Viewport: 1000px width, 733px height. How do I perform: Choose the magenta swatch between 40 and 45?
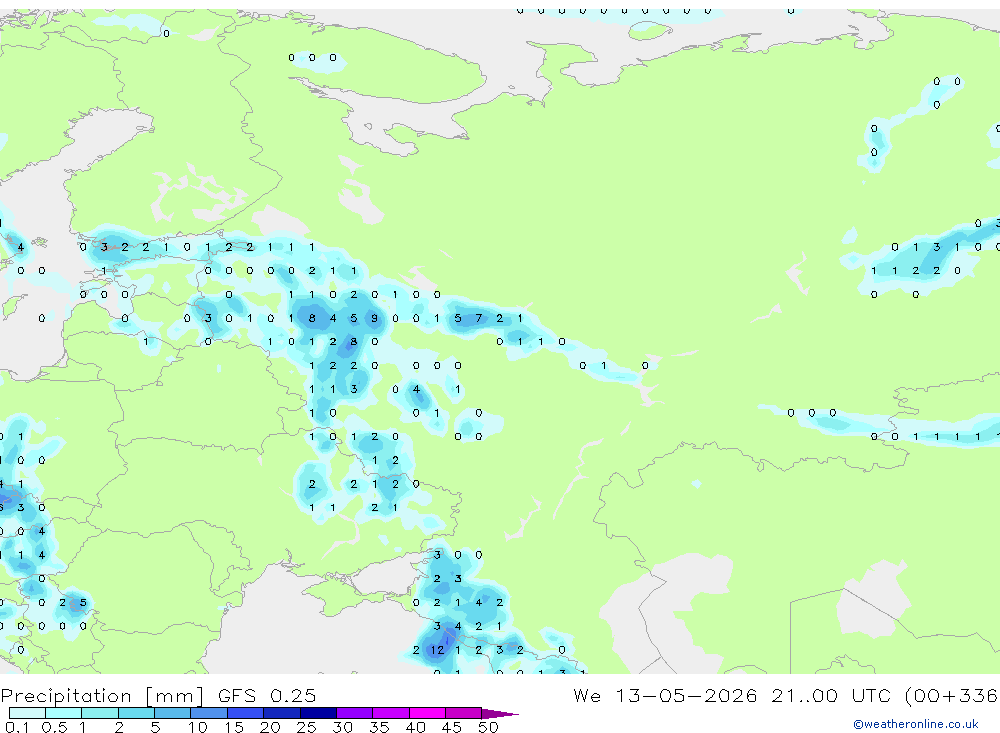point(427,713)
